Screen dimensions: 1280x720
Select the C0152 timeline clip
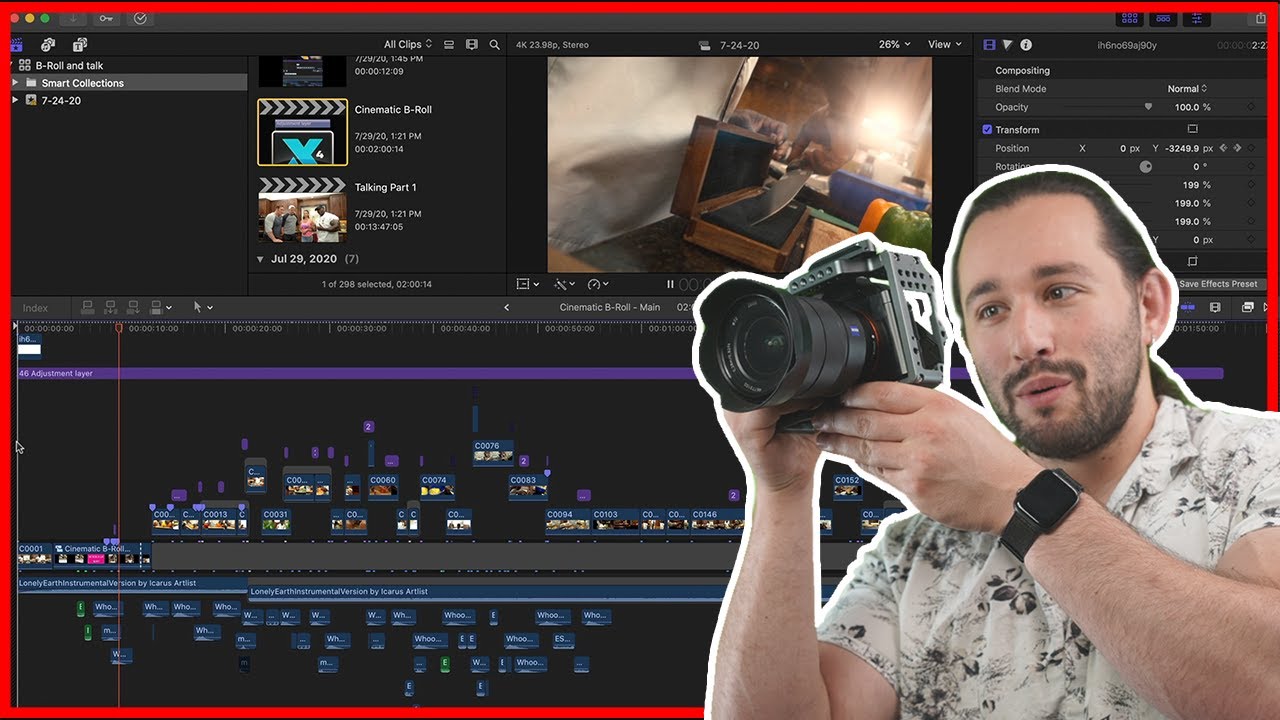point(848,486)
